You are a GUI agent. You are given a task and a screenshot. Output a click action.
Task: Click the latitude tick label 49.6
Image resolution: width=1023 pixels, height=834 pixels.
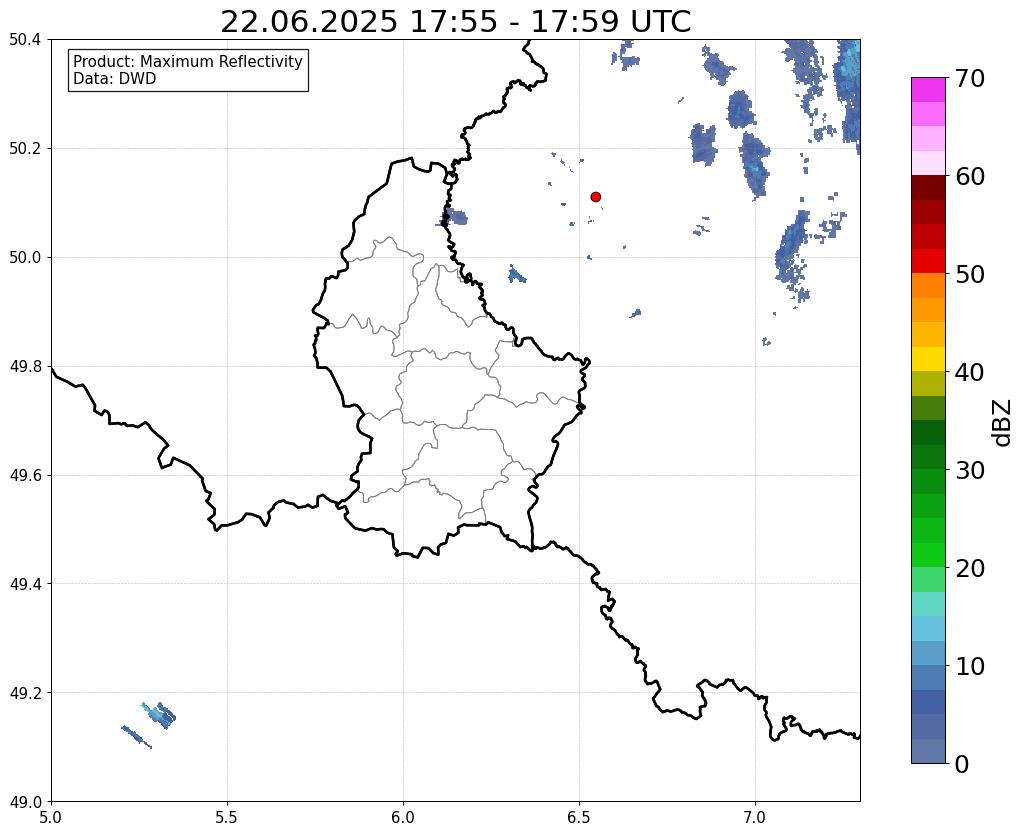tap(25, 476)
